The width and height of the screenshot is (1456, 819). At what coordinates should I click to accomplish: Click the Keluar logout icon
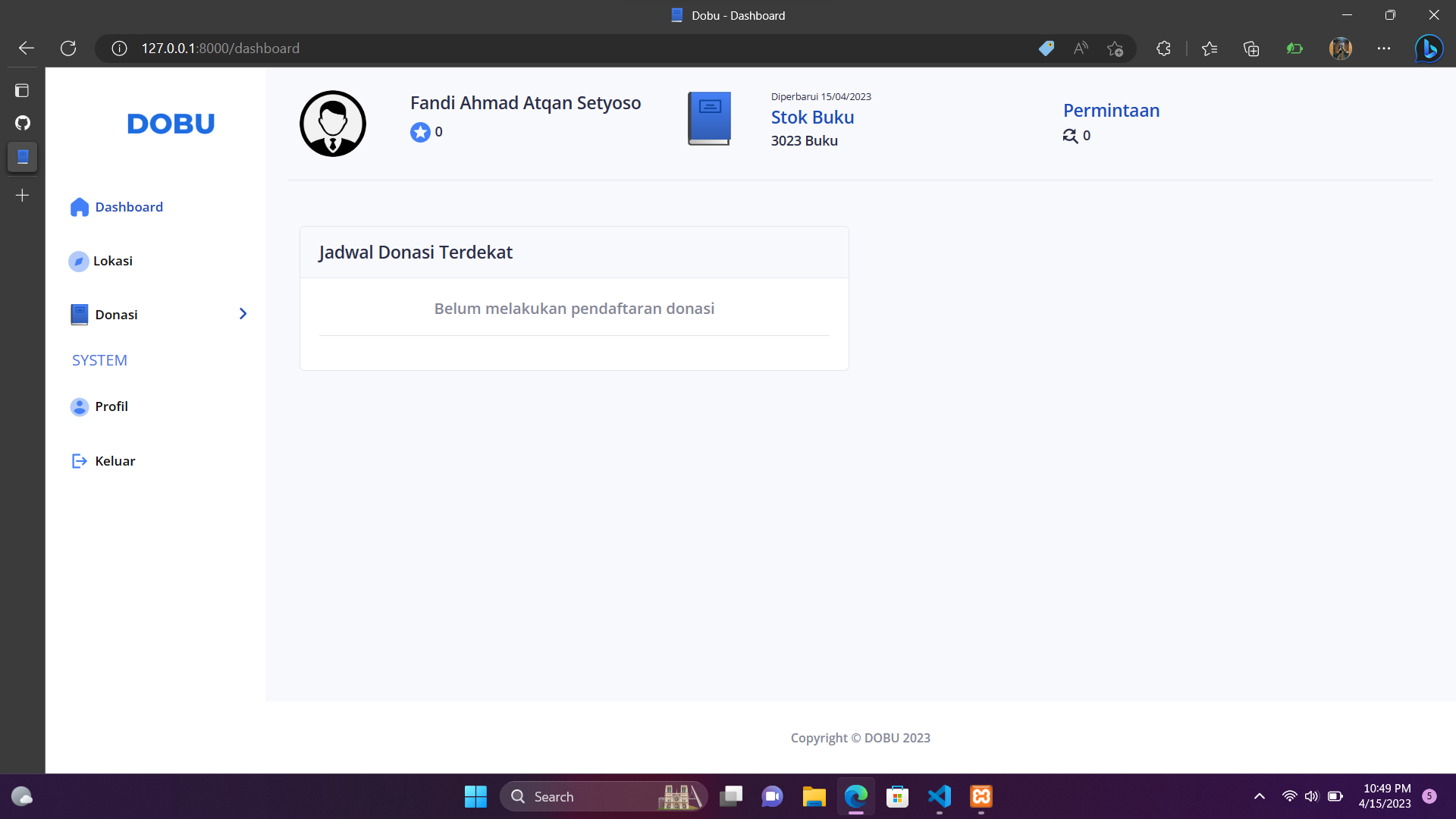coord(79,460)
